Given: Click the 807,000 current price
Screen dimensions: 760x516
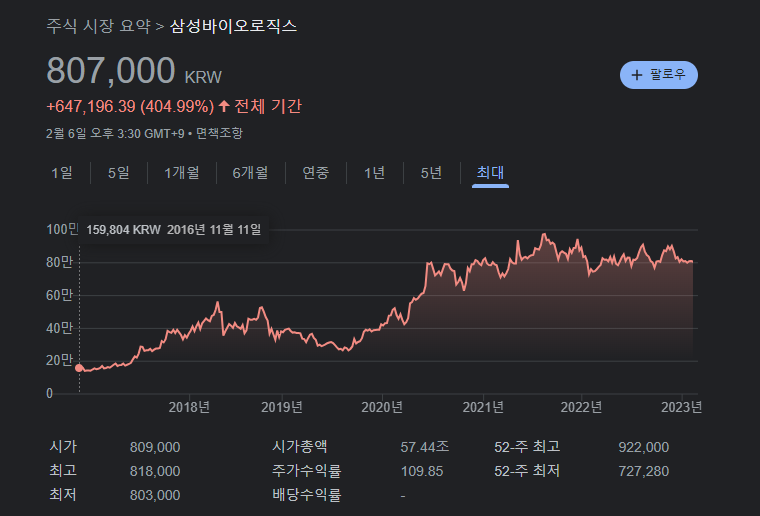Looking at the screenshot, I should [x=111, y=71].
